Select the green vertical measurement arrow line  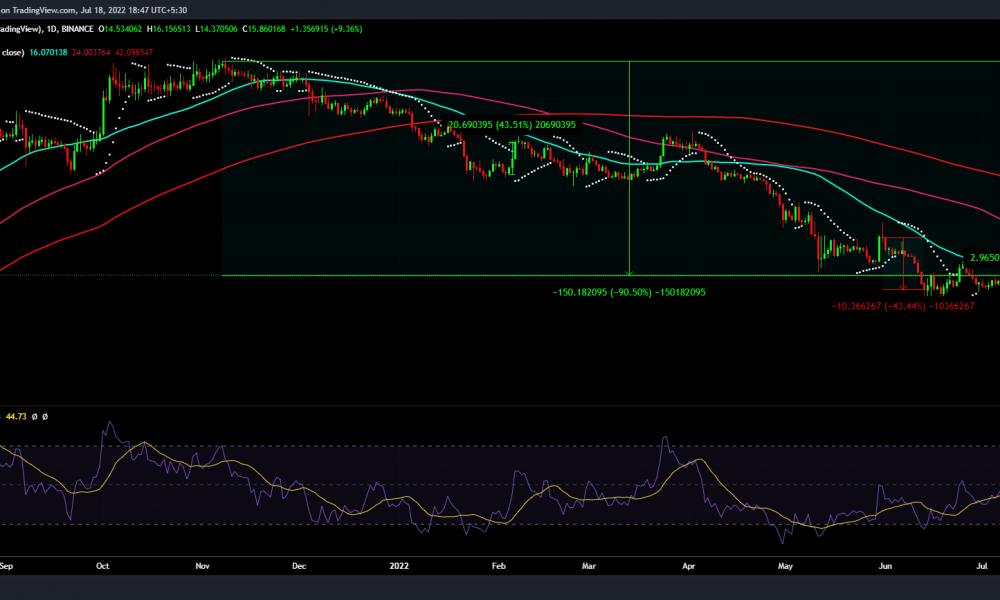(x=629, y=169)
